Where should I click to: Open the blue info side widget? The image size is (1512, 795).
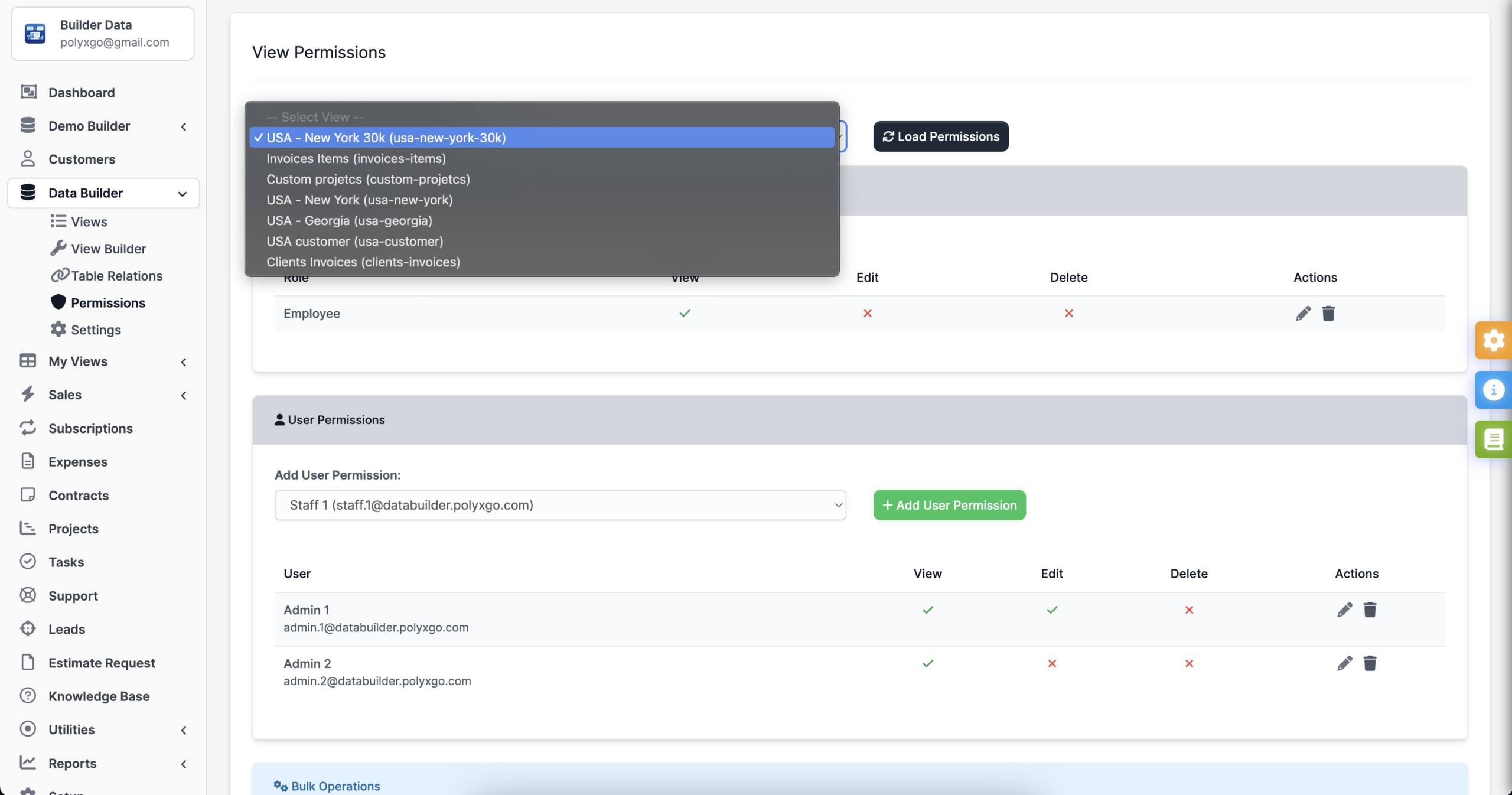(1493, 390)
